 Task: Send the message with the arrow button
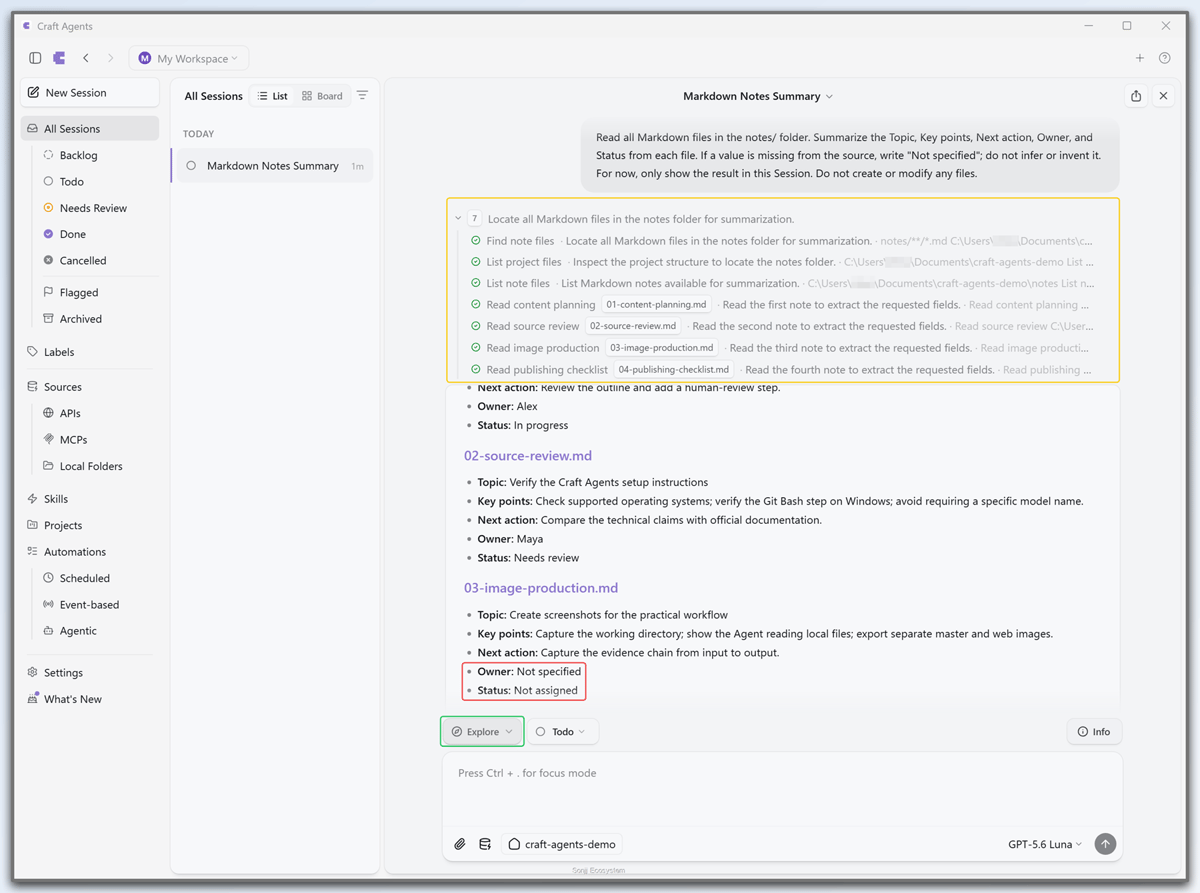1105,844
